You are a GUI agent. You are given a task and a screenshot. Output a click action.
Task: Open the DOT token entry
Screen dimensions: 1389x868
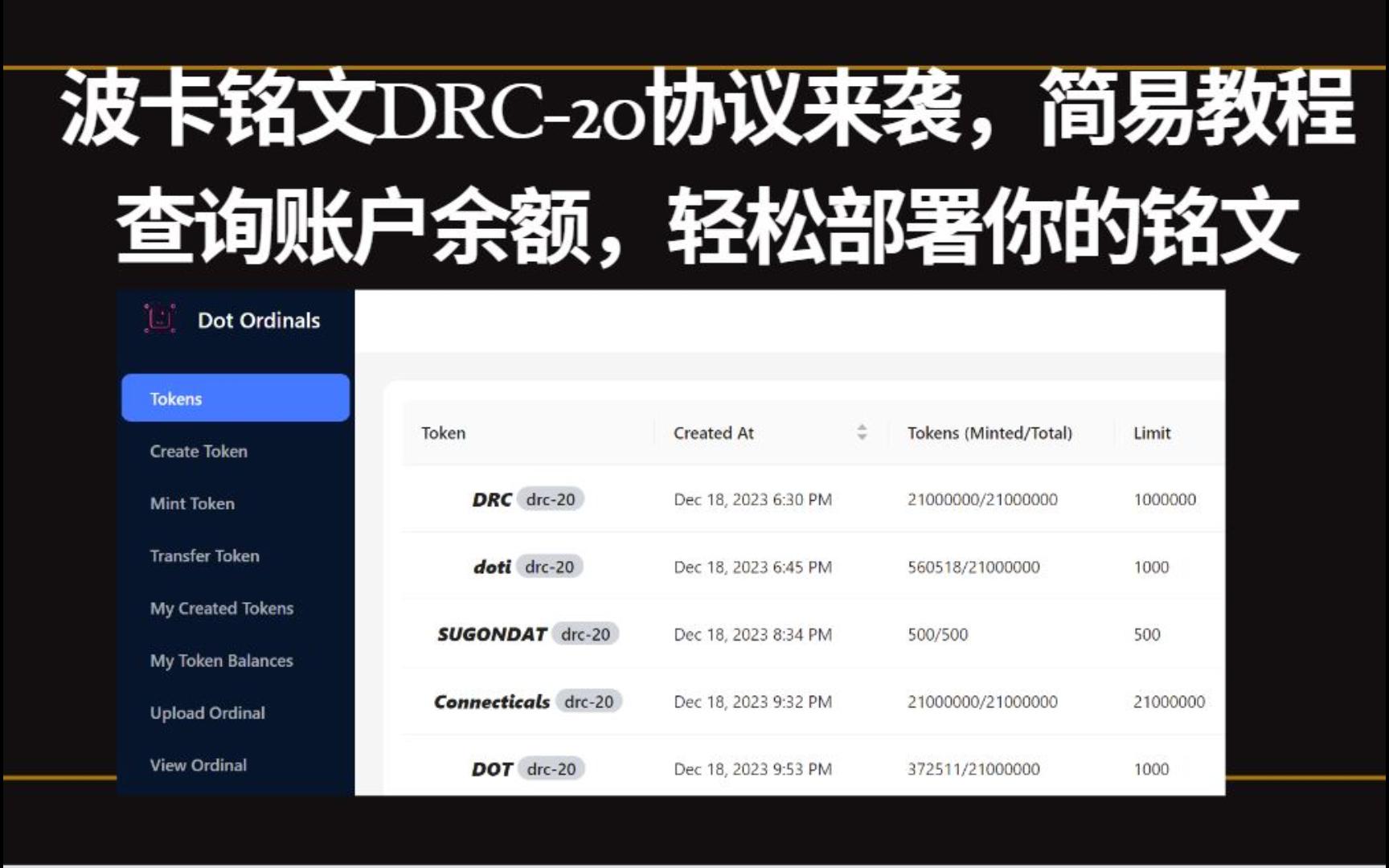pos(492,770)
